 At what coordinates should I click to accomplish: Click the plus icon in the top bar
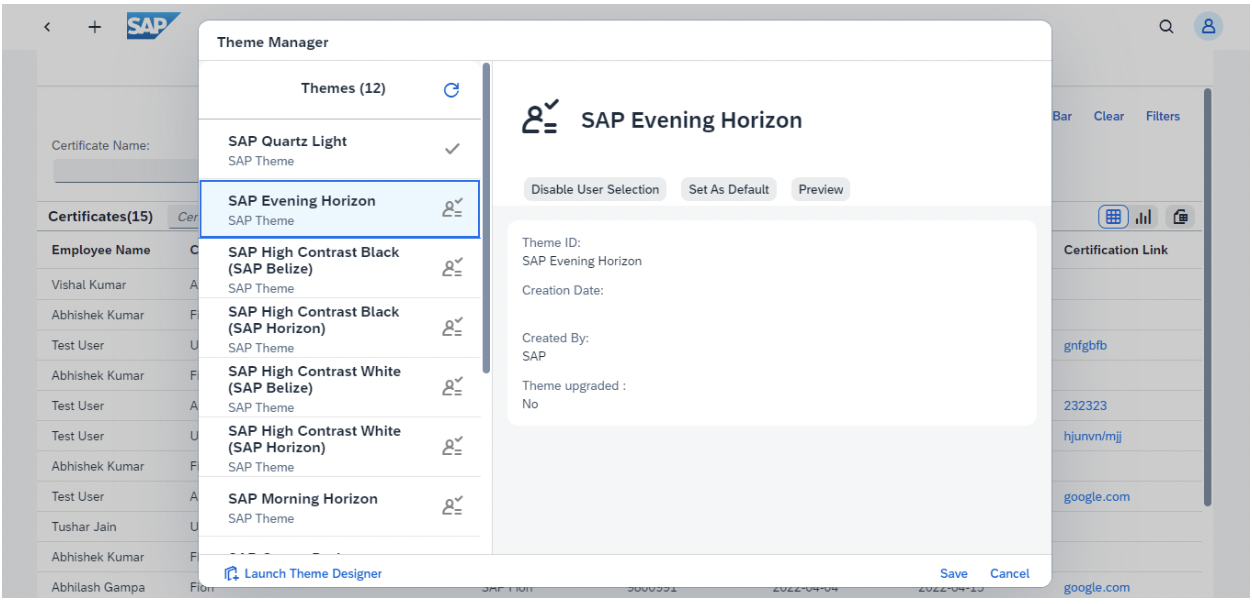95,27
